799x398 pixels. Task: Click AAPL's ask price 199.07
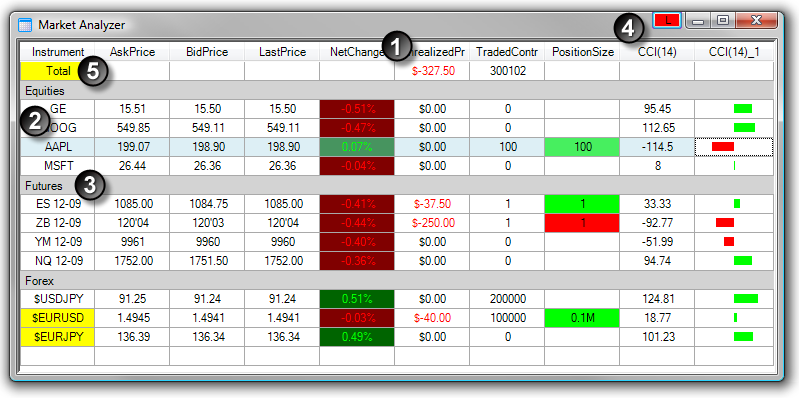[132, 147]
